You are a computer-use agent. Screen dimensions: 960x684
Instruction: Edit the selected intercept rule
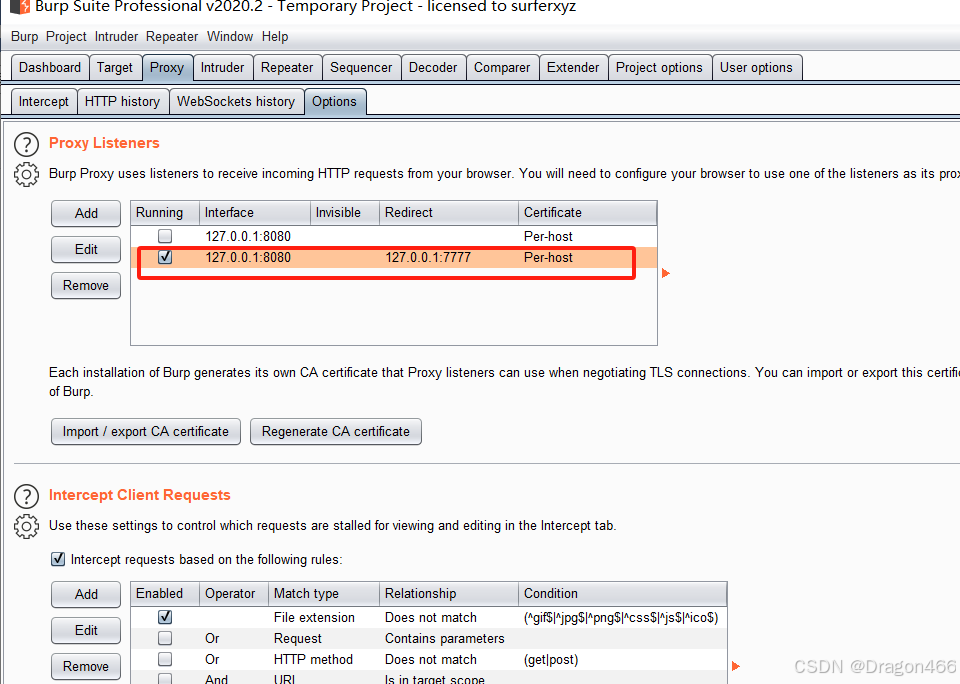[86, 630]
